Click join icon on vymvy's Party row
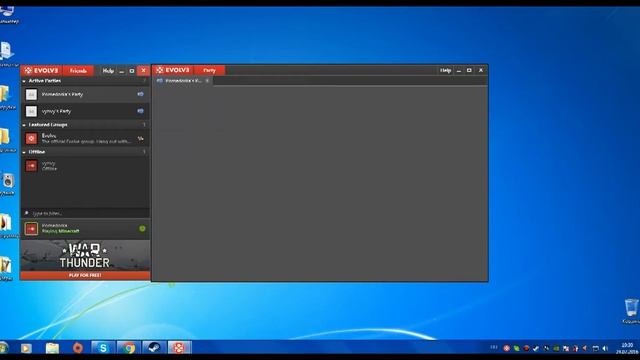This screenshot has height=360, width=640. click(140, 111)
